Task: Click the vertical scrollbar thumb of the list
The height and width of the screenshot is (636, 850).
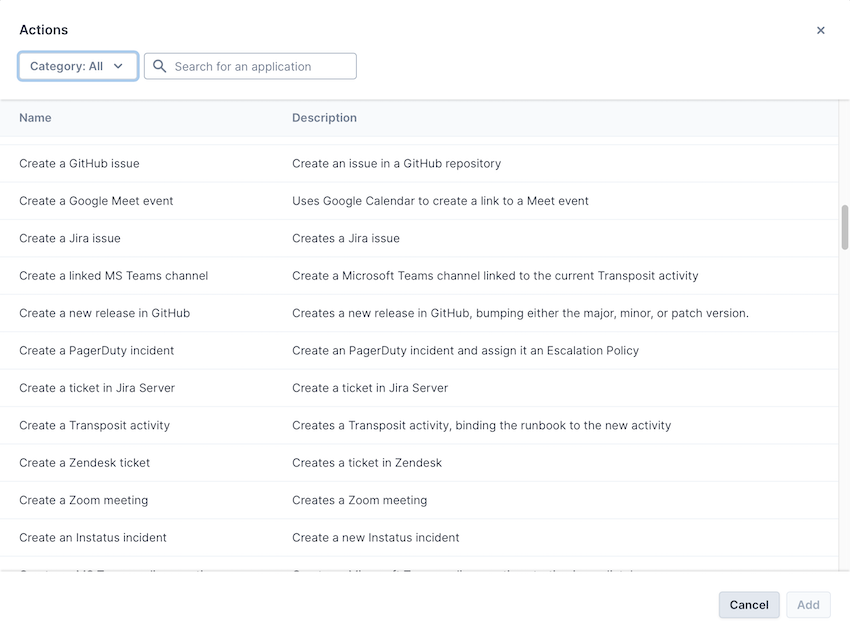Action: point(845,227)
